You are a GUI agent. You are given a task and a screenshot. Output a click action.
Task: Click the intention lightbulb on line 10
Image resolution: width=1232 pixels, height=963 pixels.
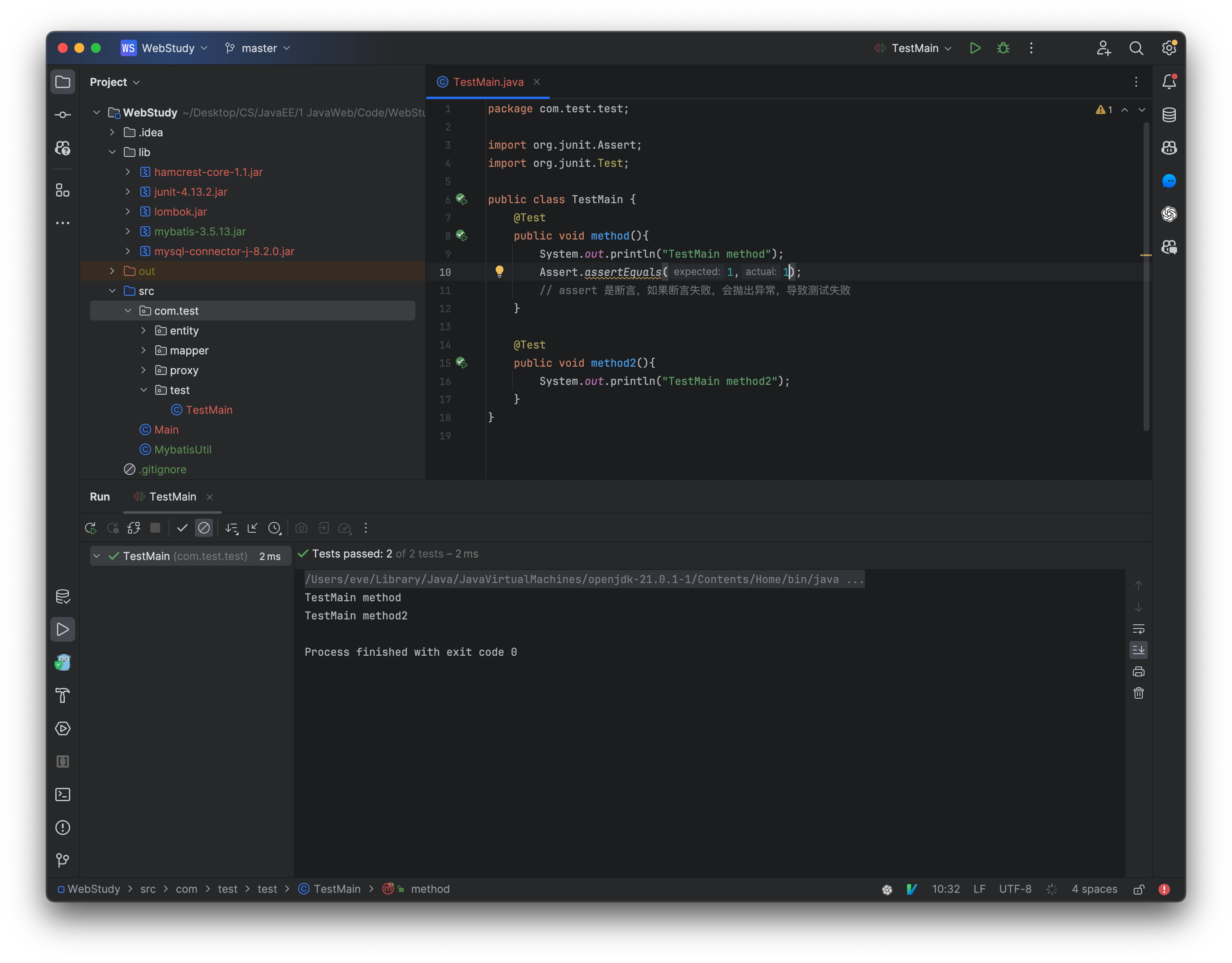click(499, 271)
